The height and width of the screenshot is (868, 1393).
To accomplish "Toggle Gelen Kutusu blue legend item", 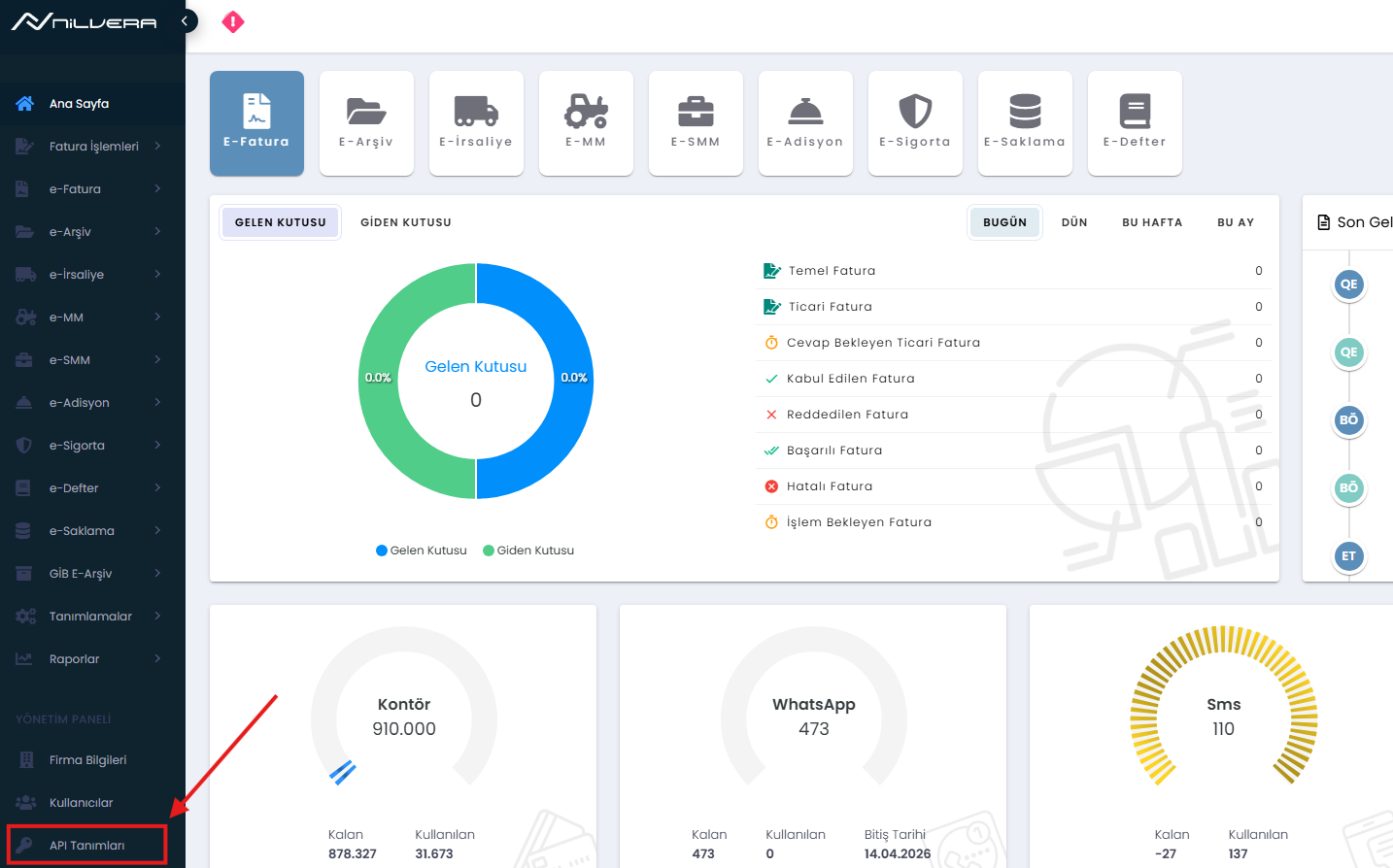I will pyautogui.click(x=422, y=551).
